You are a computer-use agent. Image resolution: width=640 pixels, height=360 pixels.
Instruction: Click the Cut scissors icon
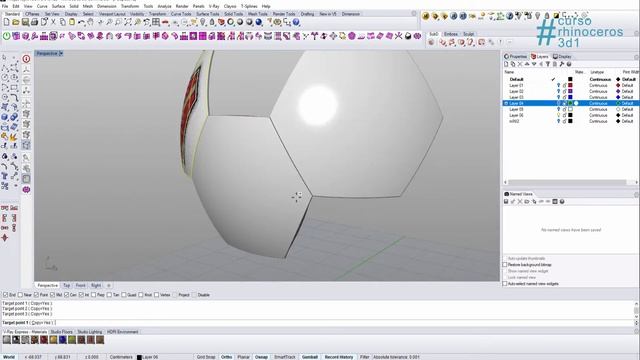pyautogui.click(x=53, y=22)
